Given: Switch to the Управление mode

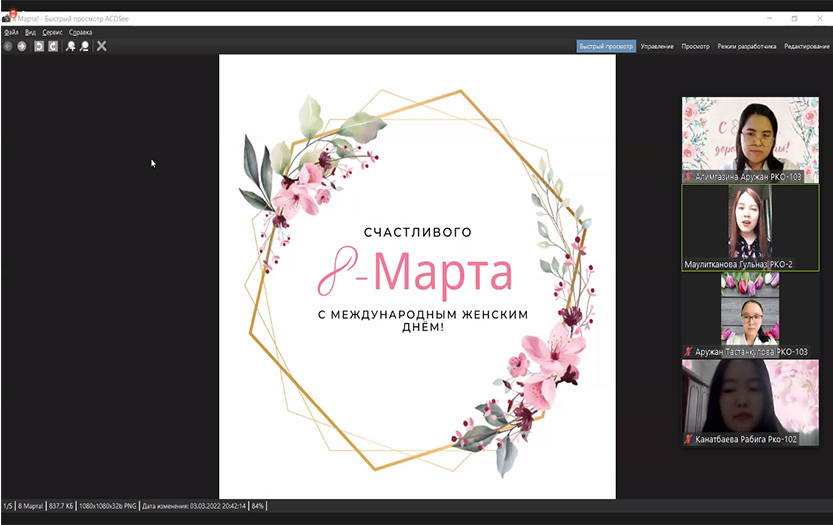Looking at the screenshot, I should (657, 46).
